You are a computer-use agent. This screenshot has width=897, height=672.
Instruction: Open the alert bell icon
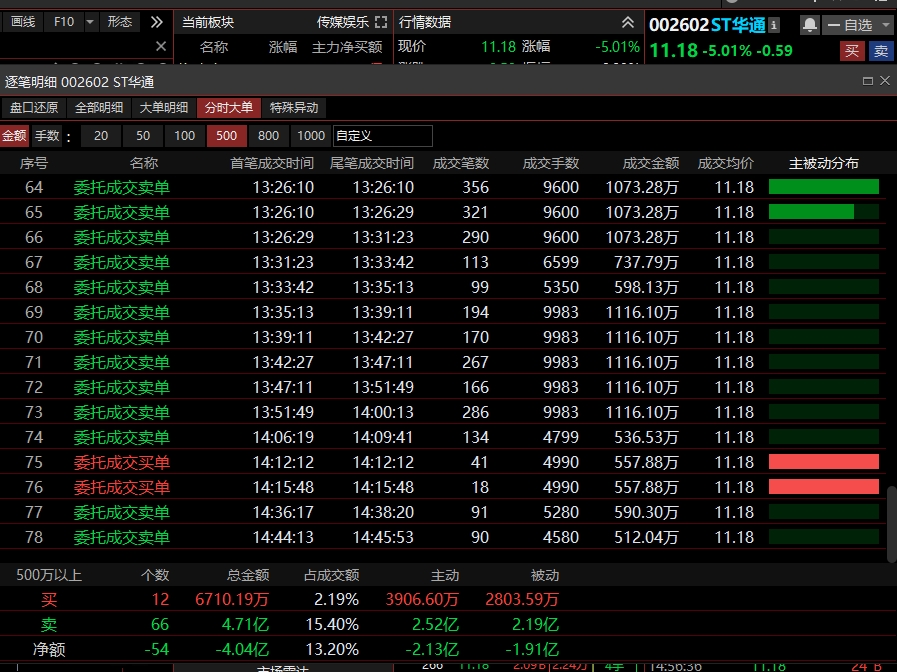coord(809,25)
